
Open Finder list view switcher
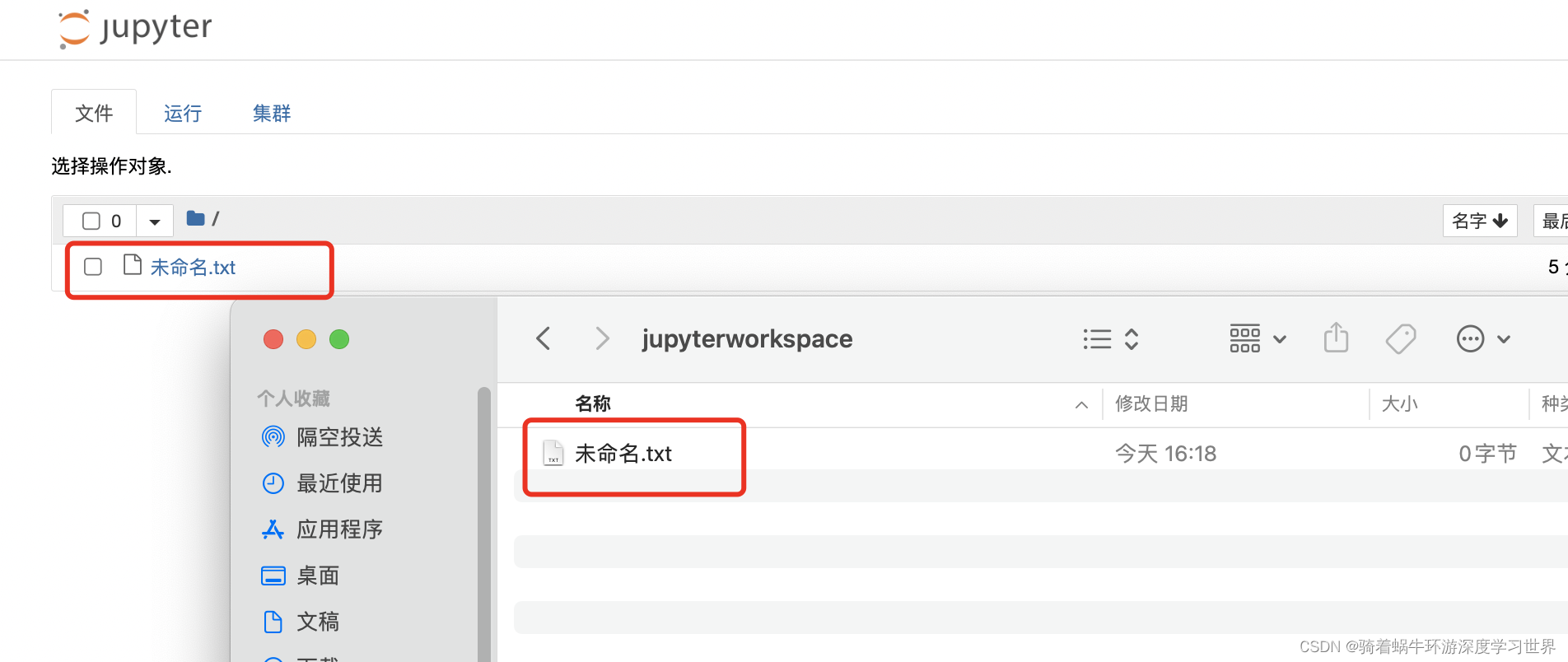(x=1110, y=339)
